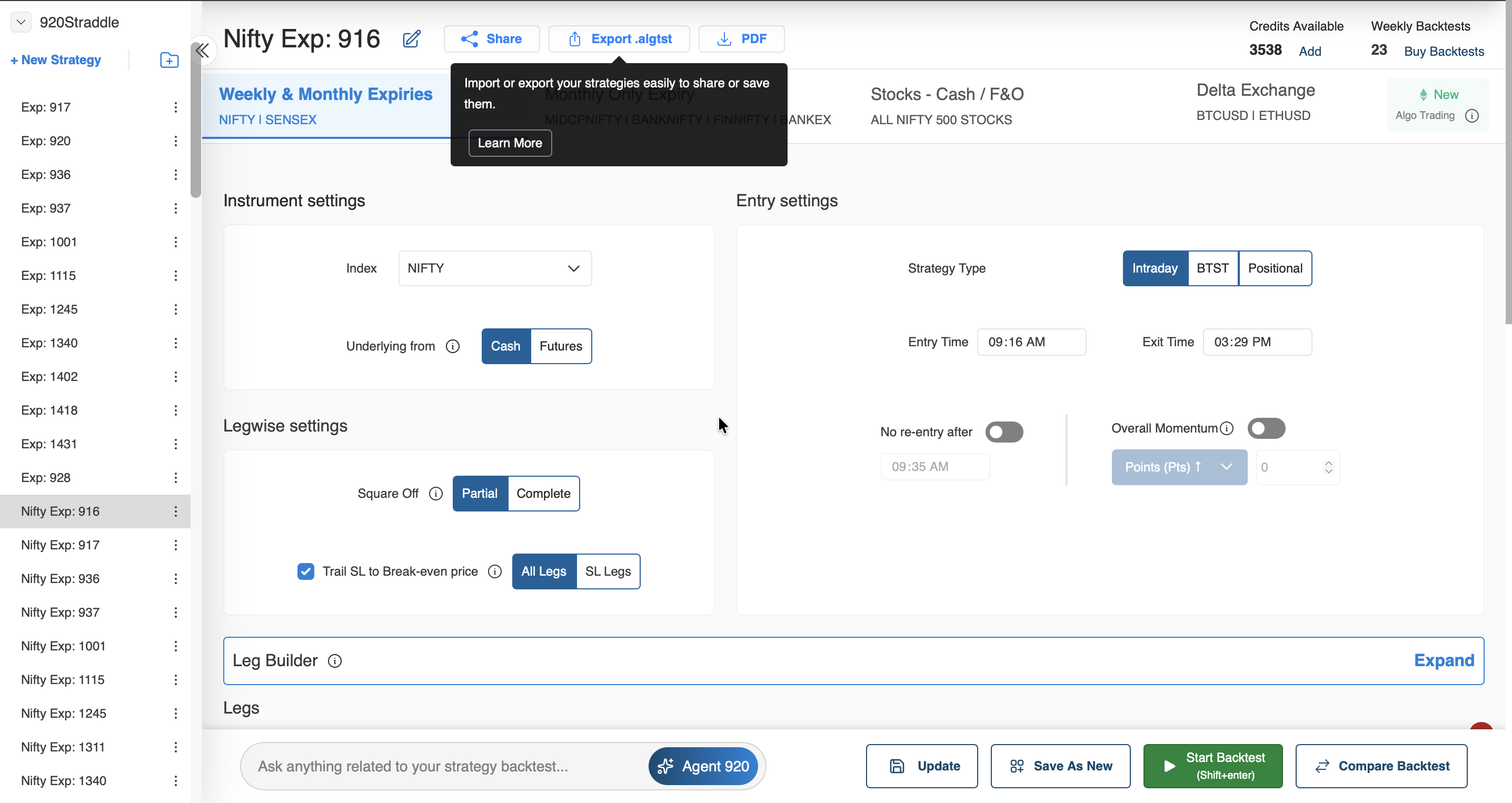Screen dimensions: 1512x803
Task: Click the Square Off info icon
Action: click(x=435, y=493)
